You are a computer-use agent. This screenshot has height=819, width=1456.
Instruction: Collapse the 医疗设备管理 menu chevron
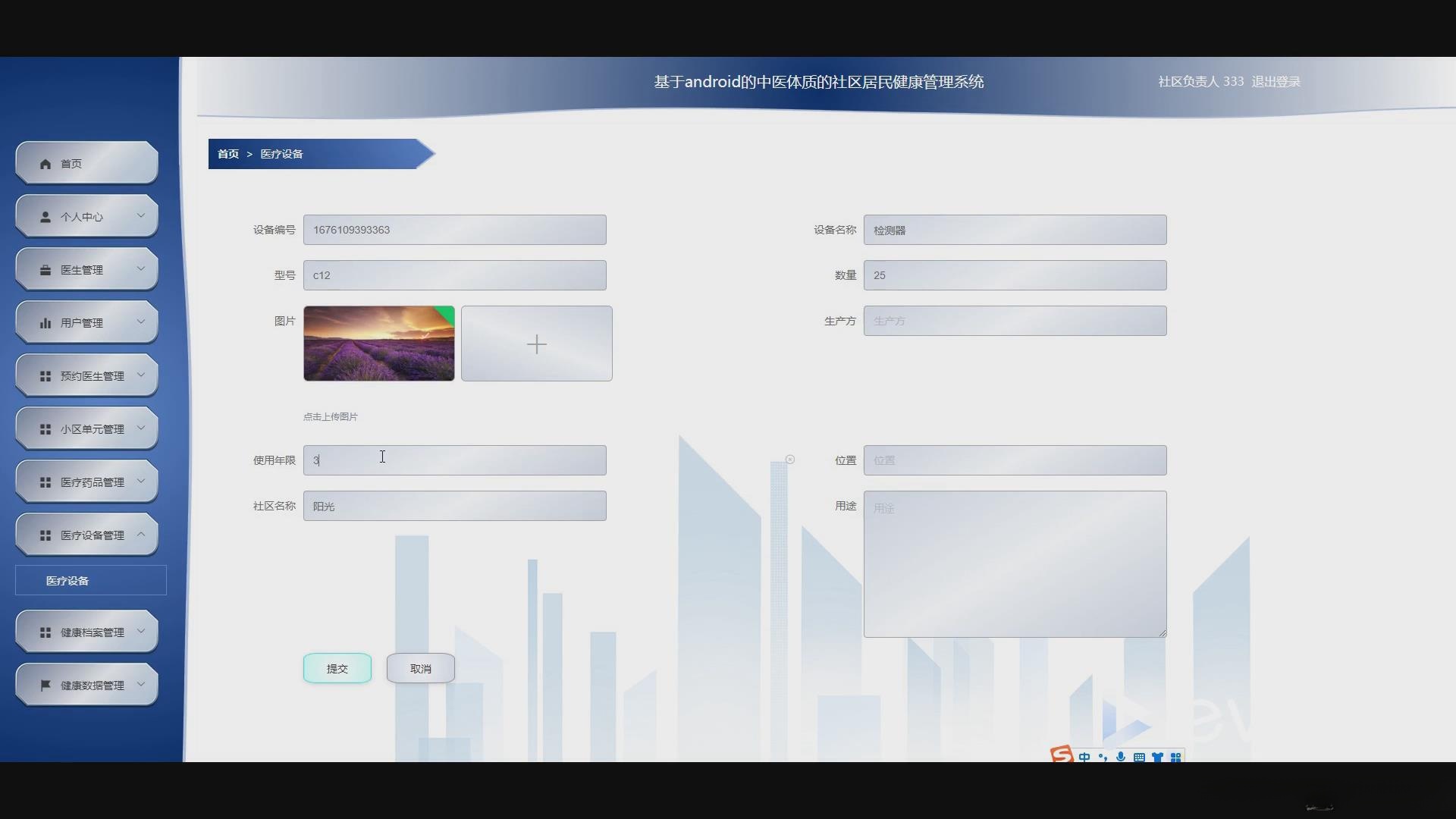pos(140,534)
